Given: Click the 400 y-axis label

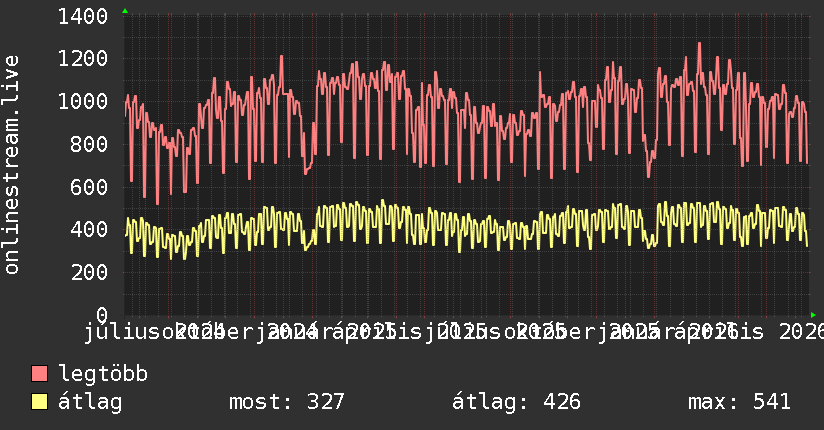Looking at the screenshot, I should point(89,230).
